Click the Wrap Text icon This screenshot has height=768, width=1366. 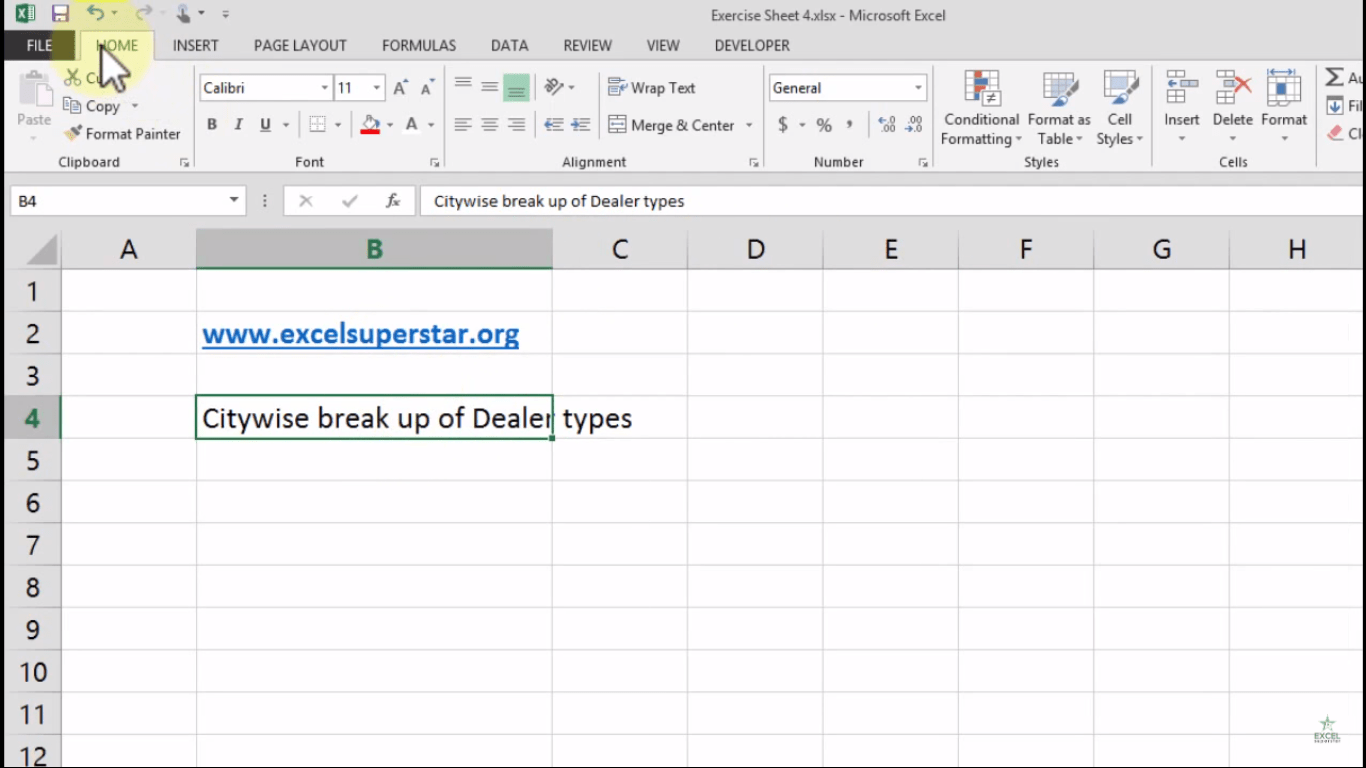(651, 88)
